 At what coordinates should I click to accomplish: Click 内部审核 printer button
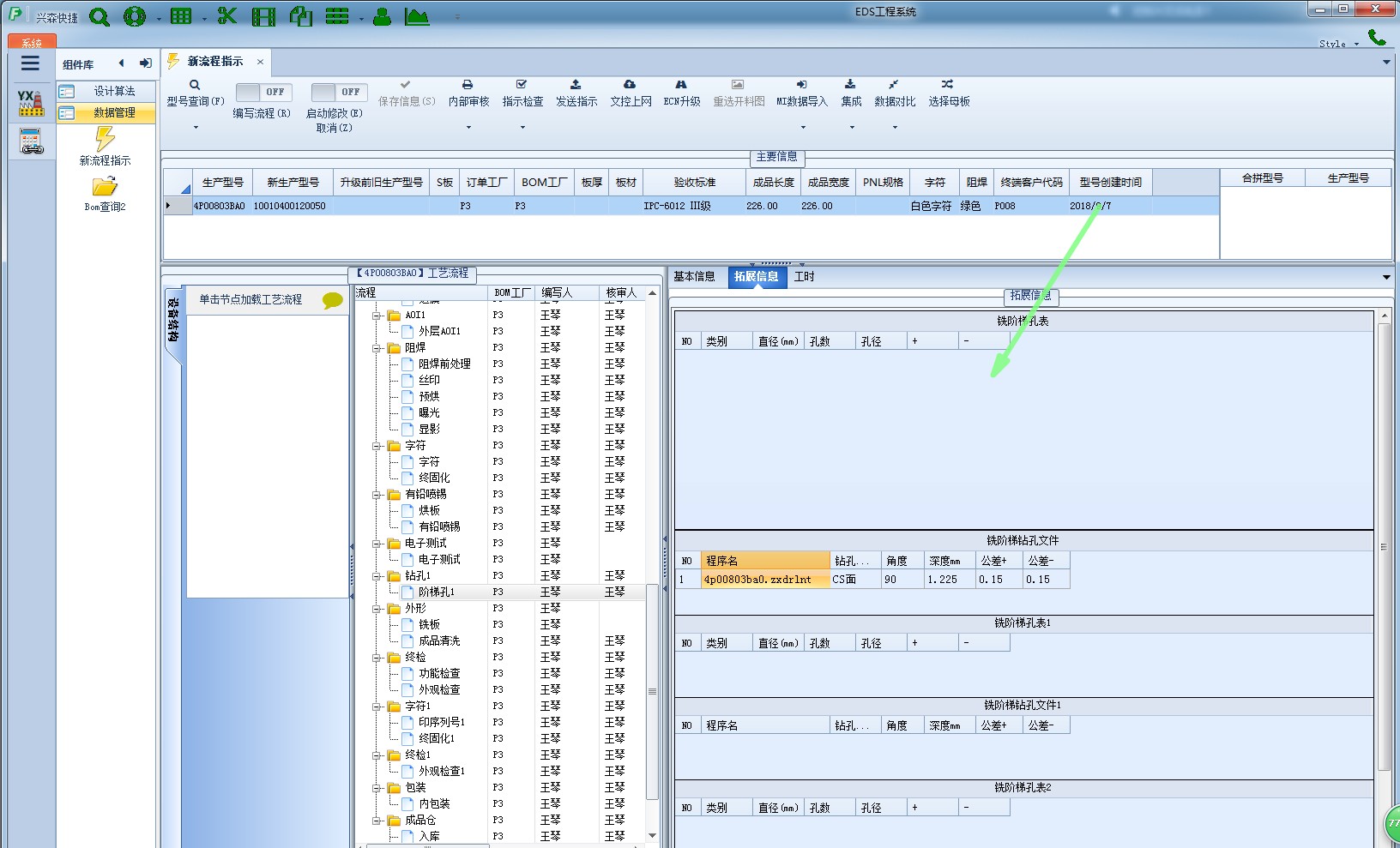click(468, 93)
